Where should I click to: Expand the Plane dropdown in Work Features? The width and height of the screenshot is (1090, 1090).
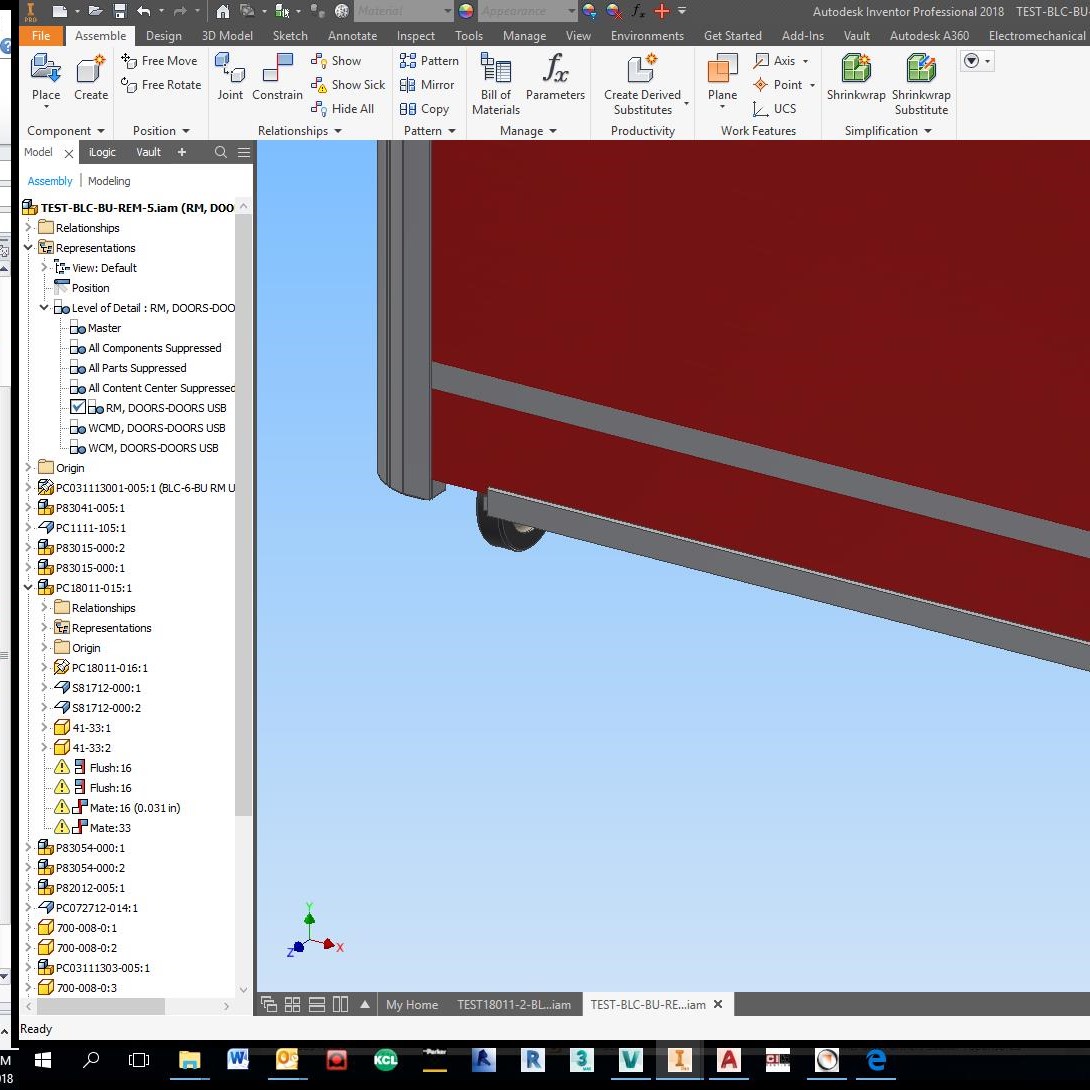721,105
